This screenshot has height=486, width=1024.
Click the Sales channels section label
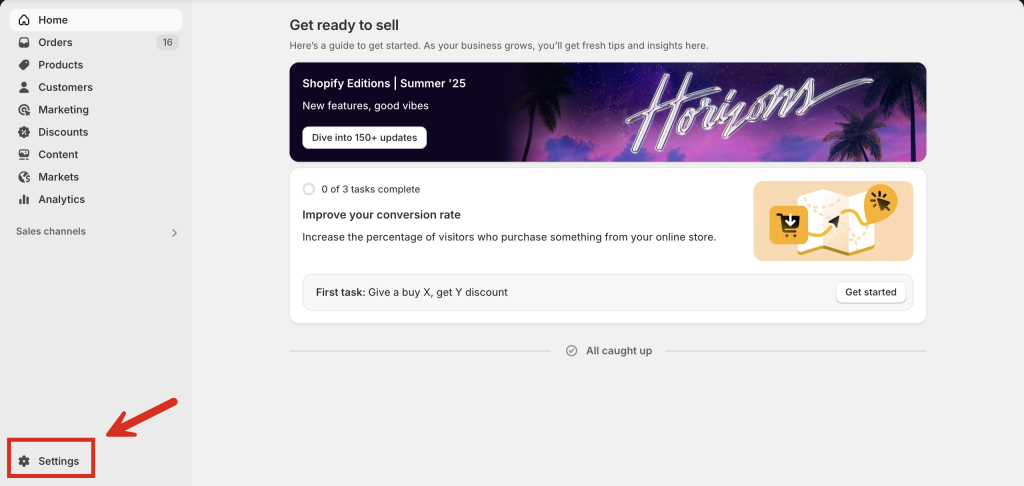click(51, 231)
